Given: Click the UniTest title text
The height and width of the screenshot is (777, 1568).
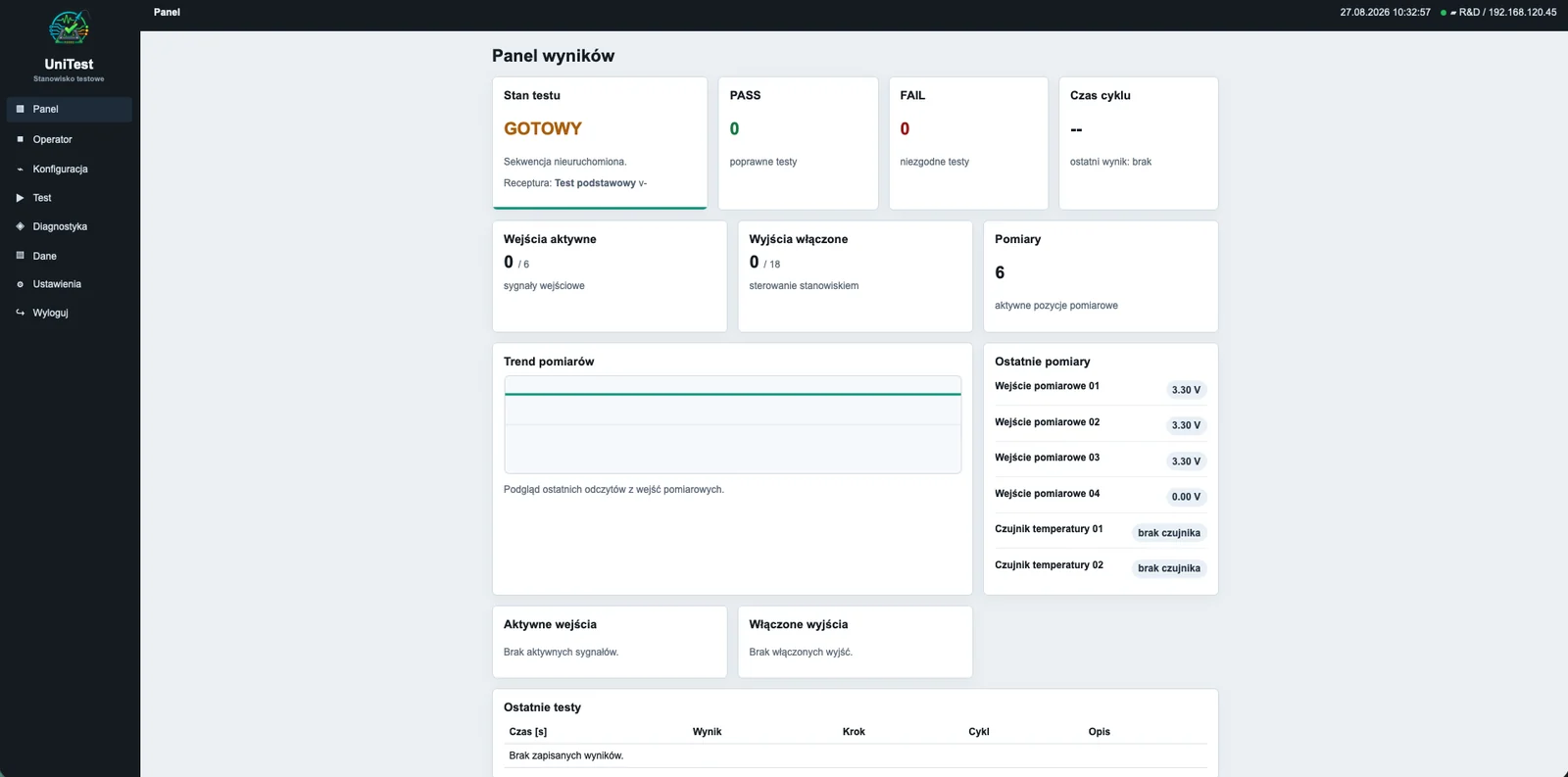Looking at the screenshot, I should 69,64.
